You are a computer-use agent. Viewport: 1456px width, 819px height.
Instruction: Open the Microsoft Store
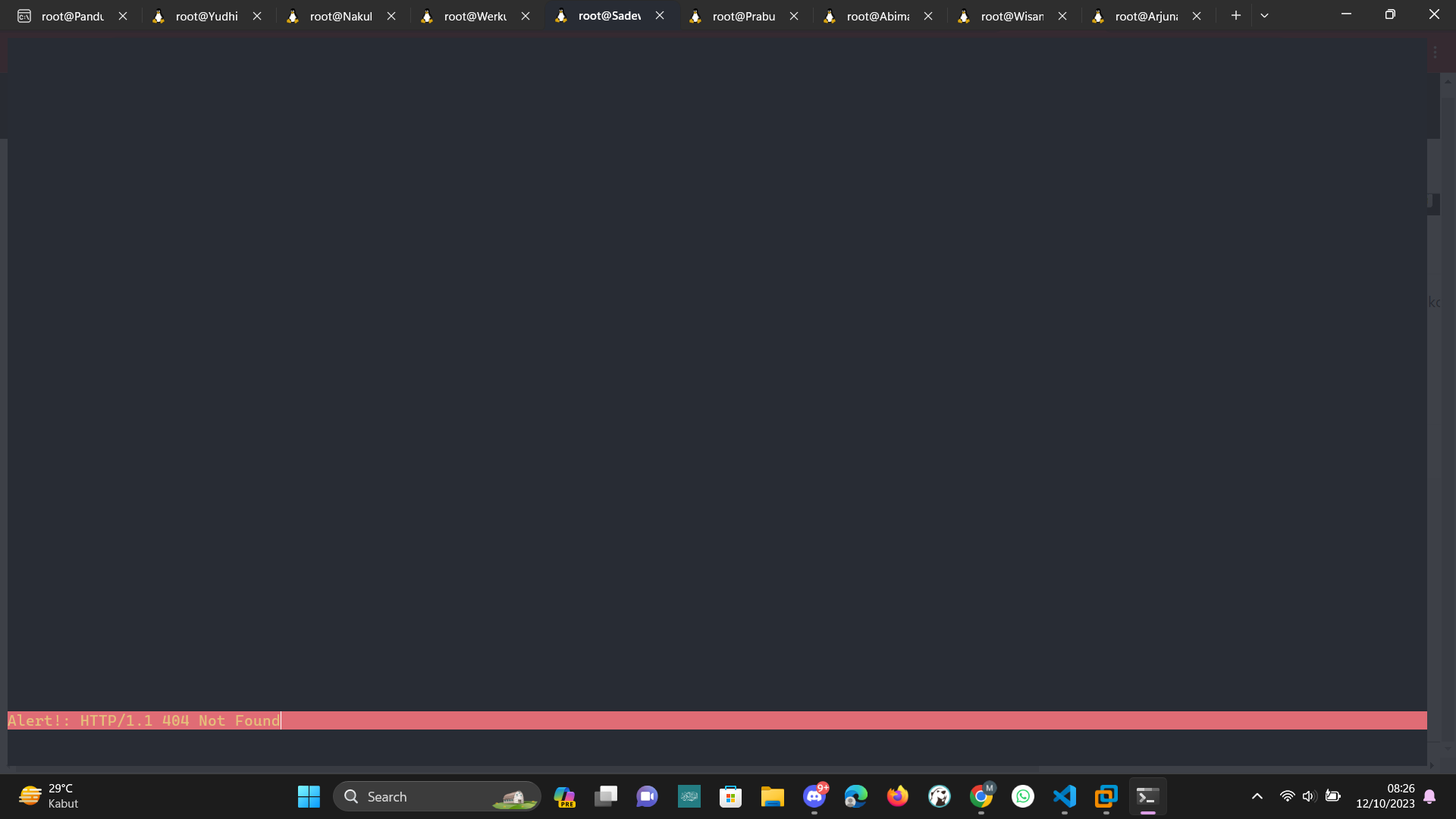[730, 796]
